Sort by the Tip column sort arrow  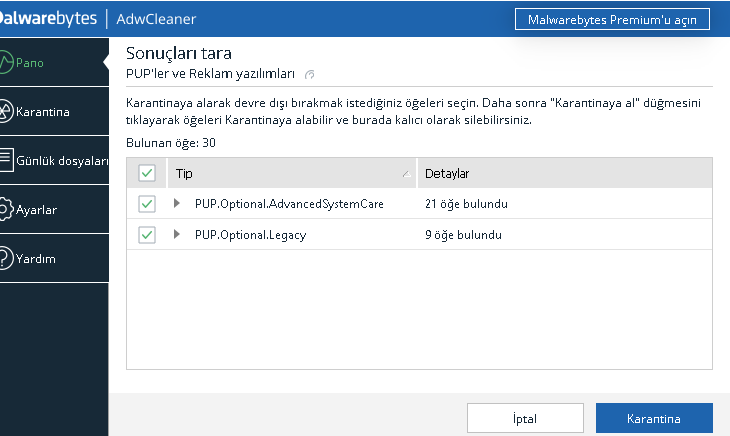(406, 175)
